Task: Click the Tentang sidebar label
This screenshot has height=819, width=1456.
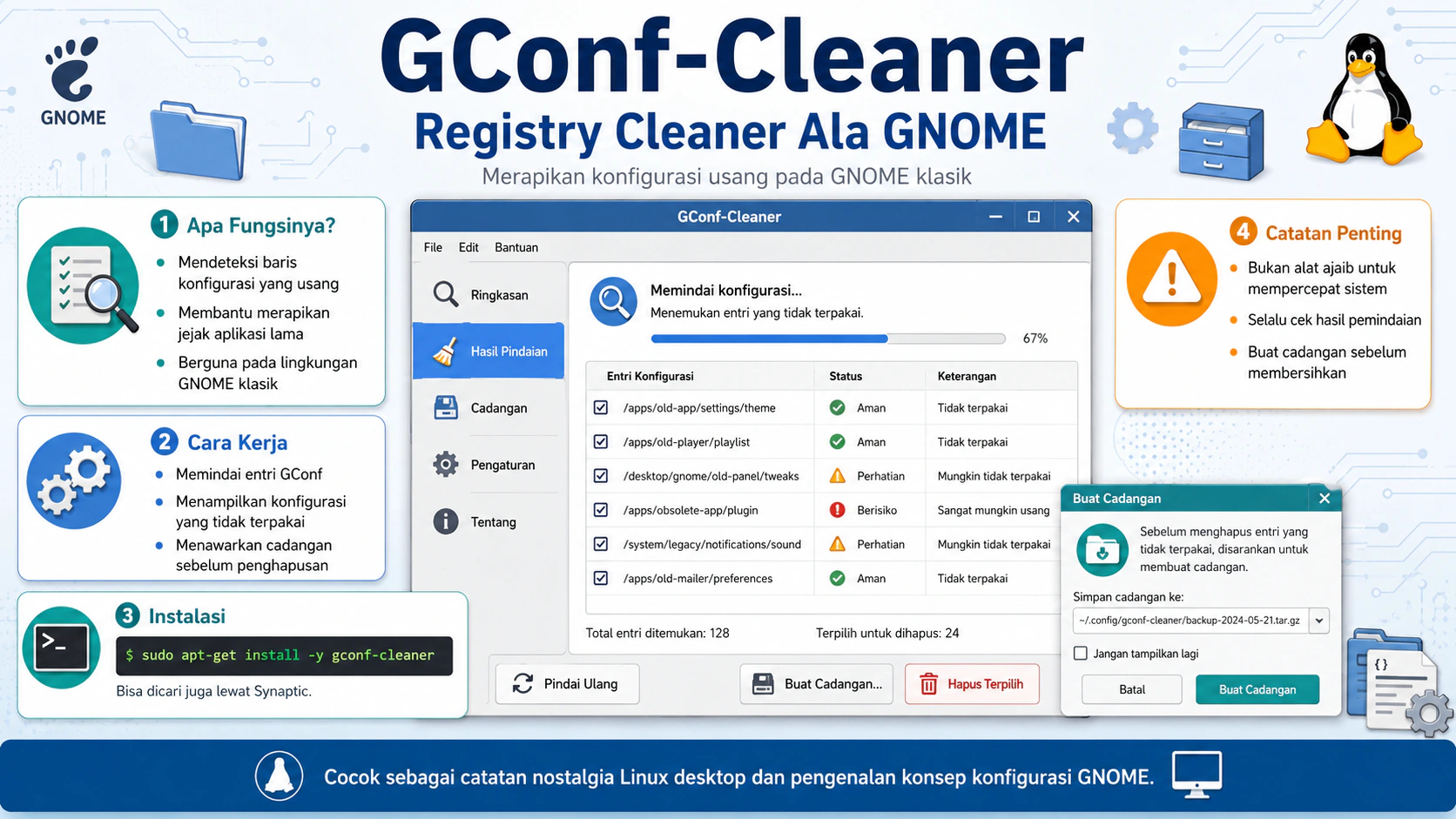Action: 494,522
